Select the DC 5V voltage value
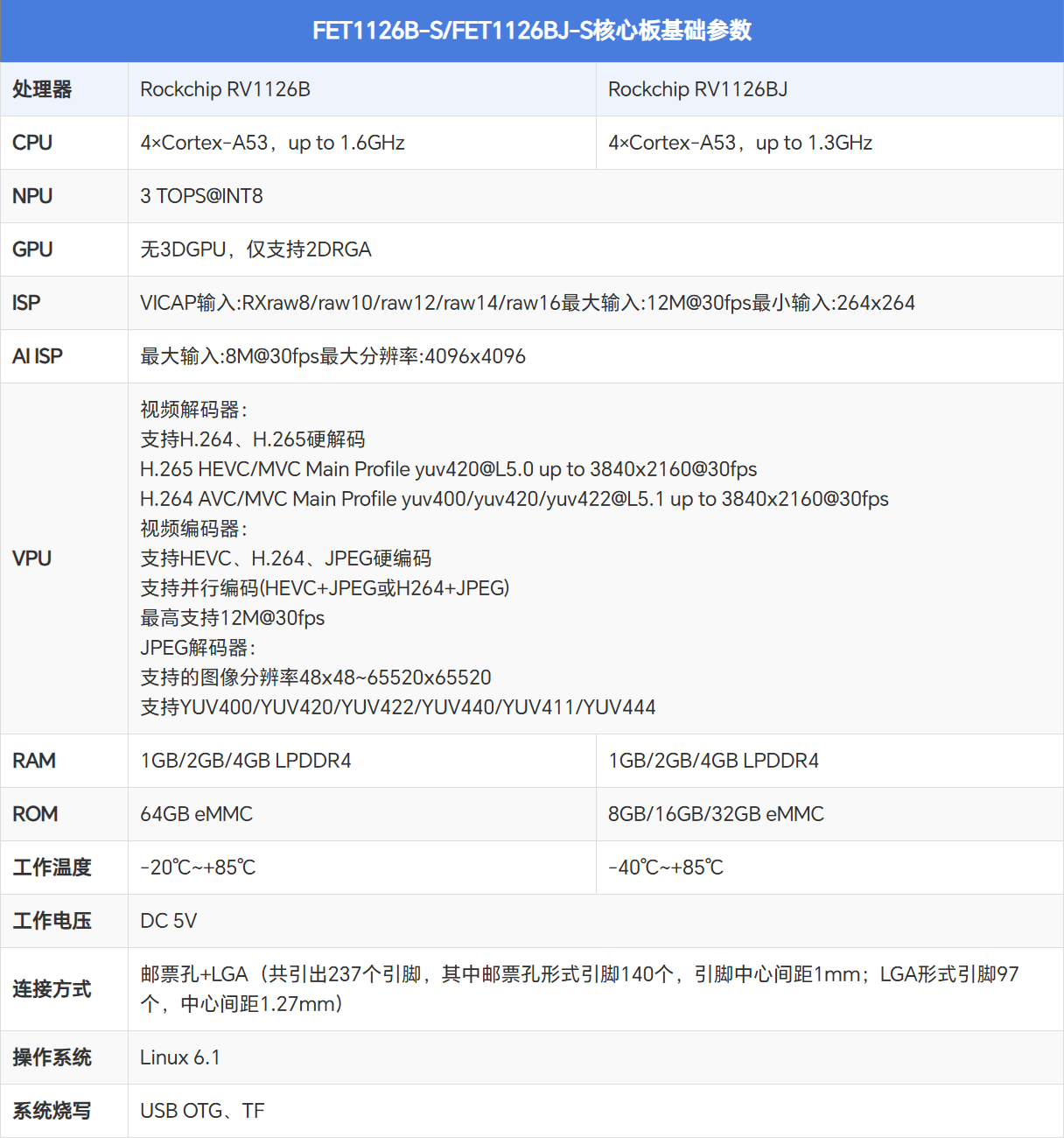The image size is (1064, 1138). 169,921
